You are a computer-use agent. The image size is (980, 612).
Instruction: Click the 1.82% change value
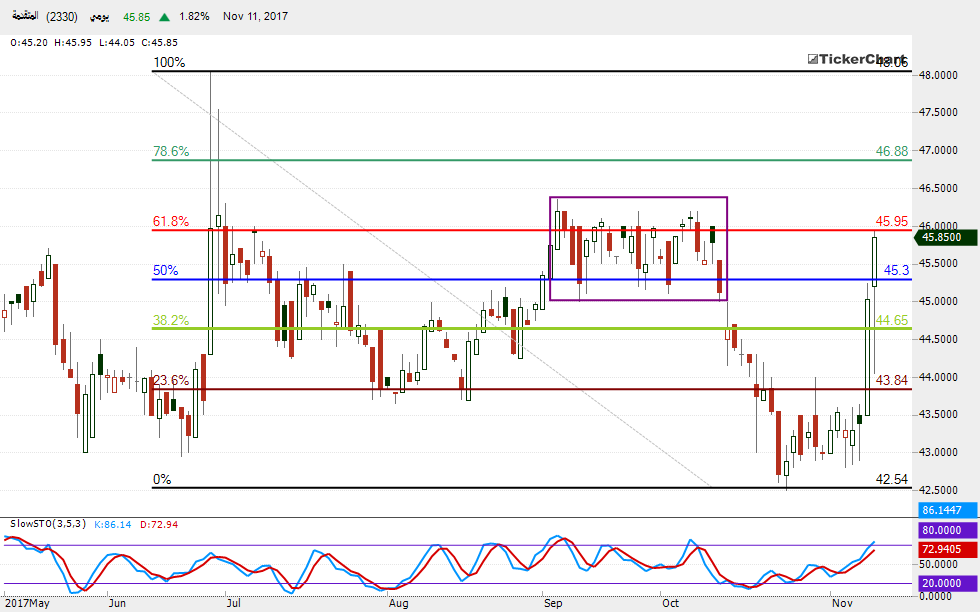(194, 17)
